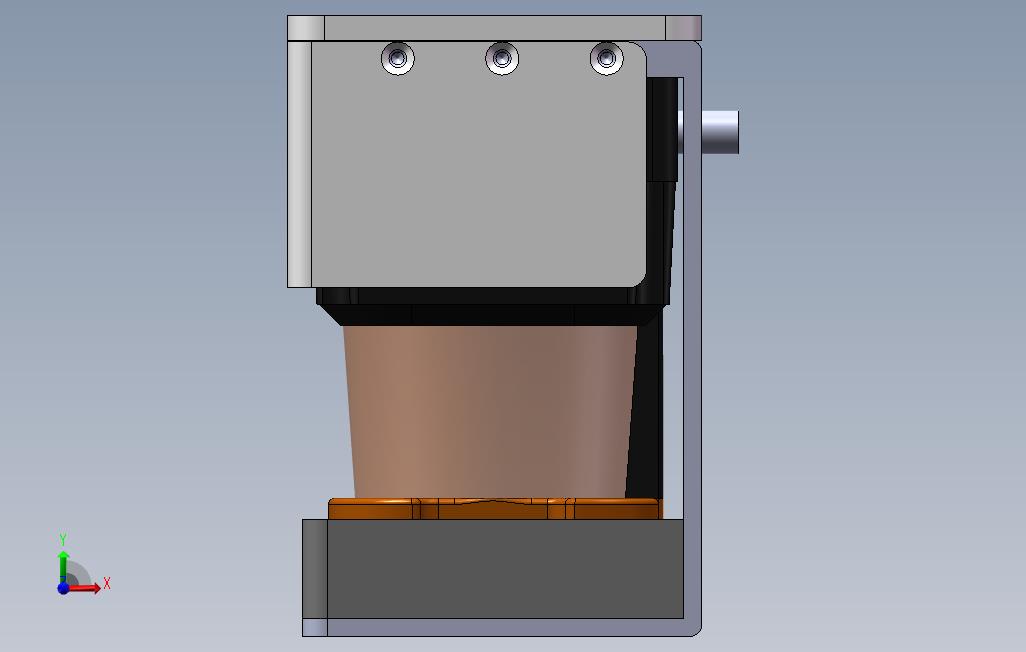Select the copper-colored conical coil body

[x=491, y=411]
